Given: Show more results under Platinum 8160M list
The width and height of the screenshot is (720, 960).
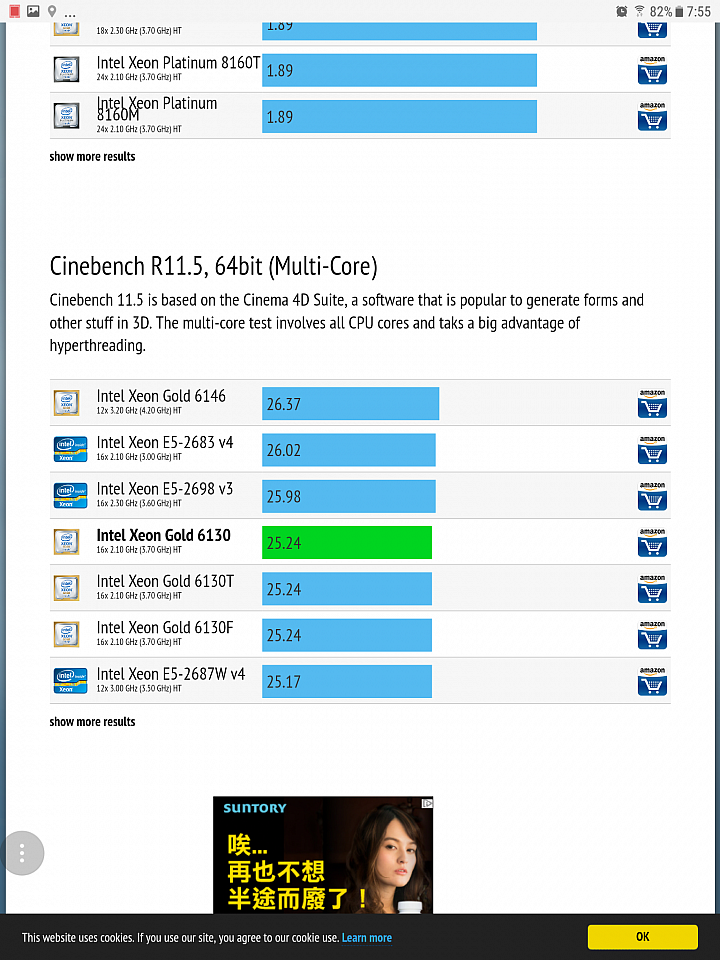Looking at the screenshot, I should [92, 157].
